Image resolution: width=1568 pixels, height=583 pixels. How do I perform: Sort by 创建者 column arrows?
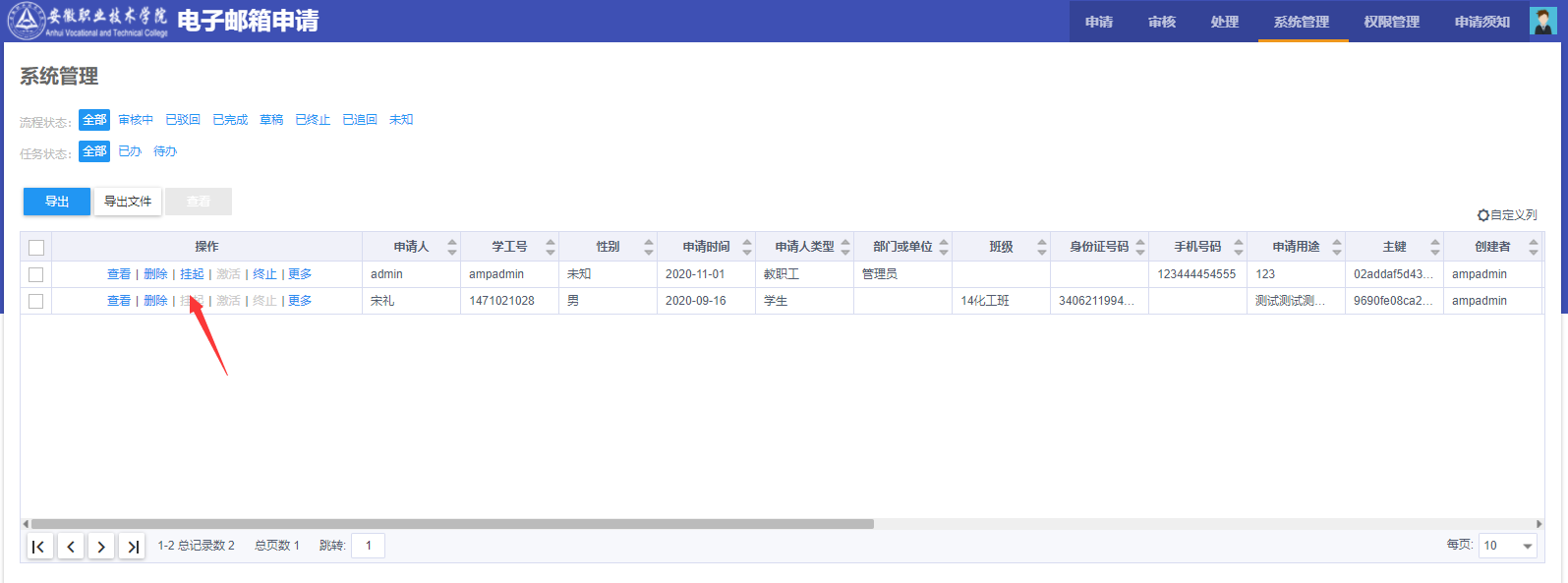(1534, 247)
